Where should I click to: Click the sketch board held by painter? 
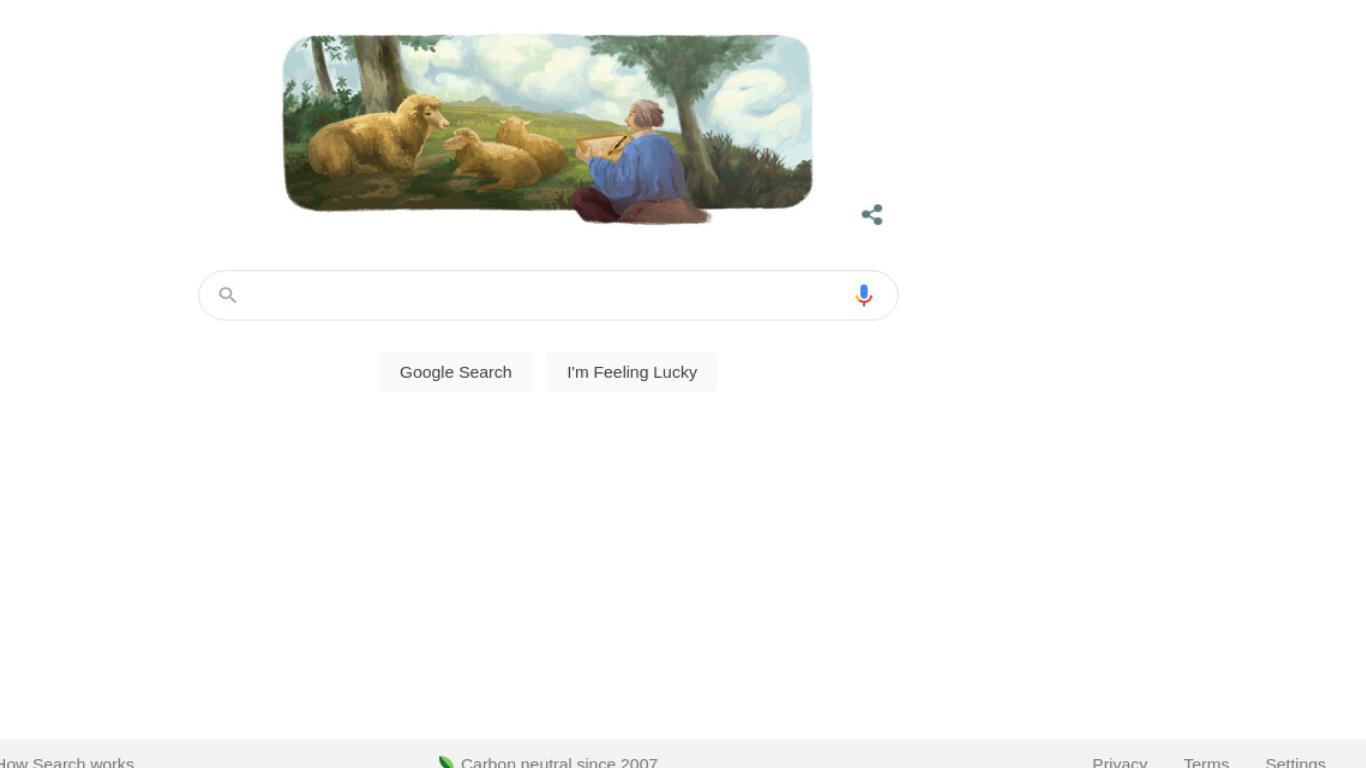602,146
